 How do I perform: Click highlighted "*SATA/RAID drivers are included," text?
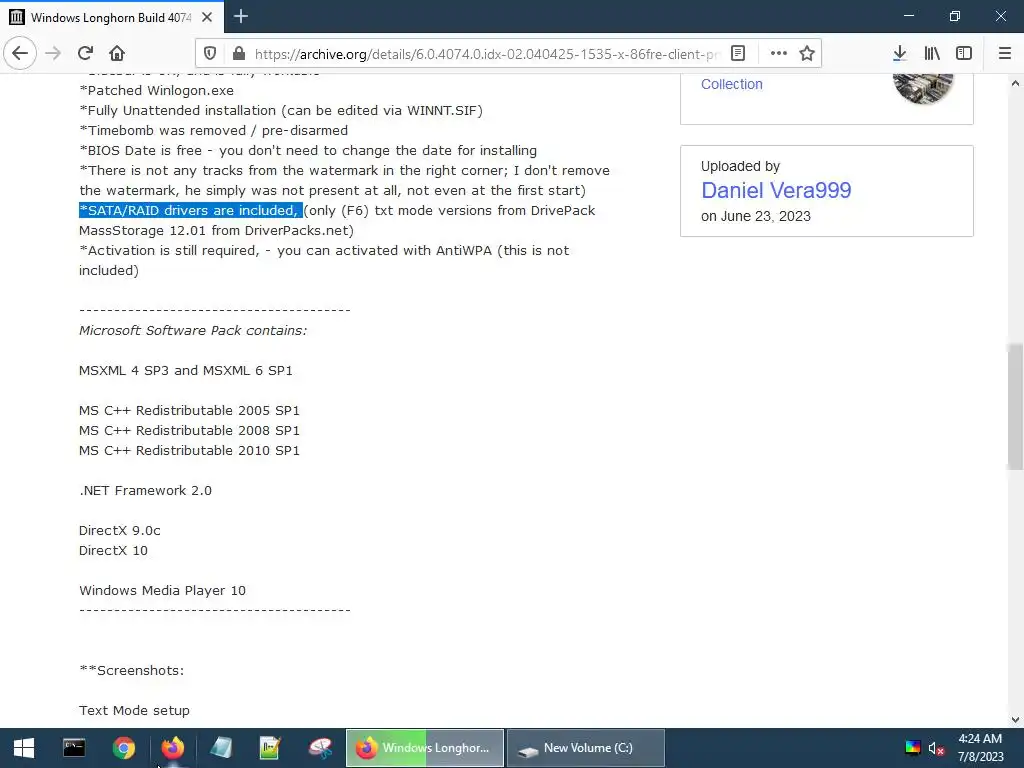(x=191, y=210)
